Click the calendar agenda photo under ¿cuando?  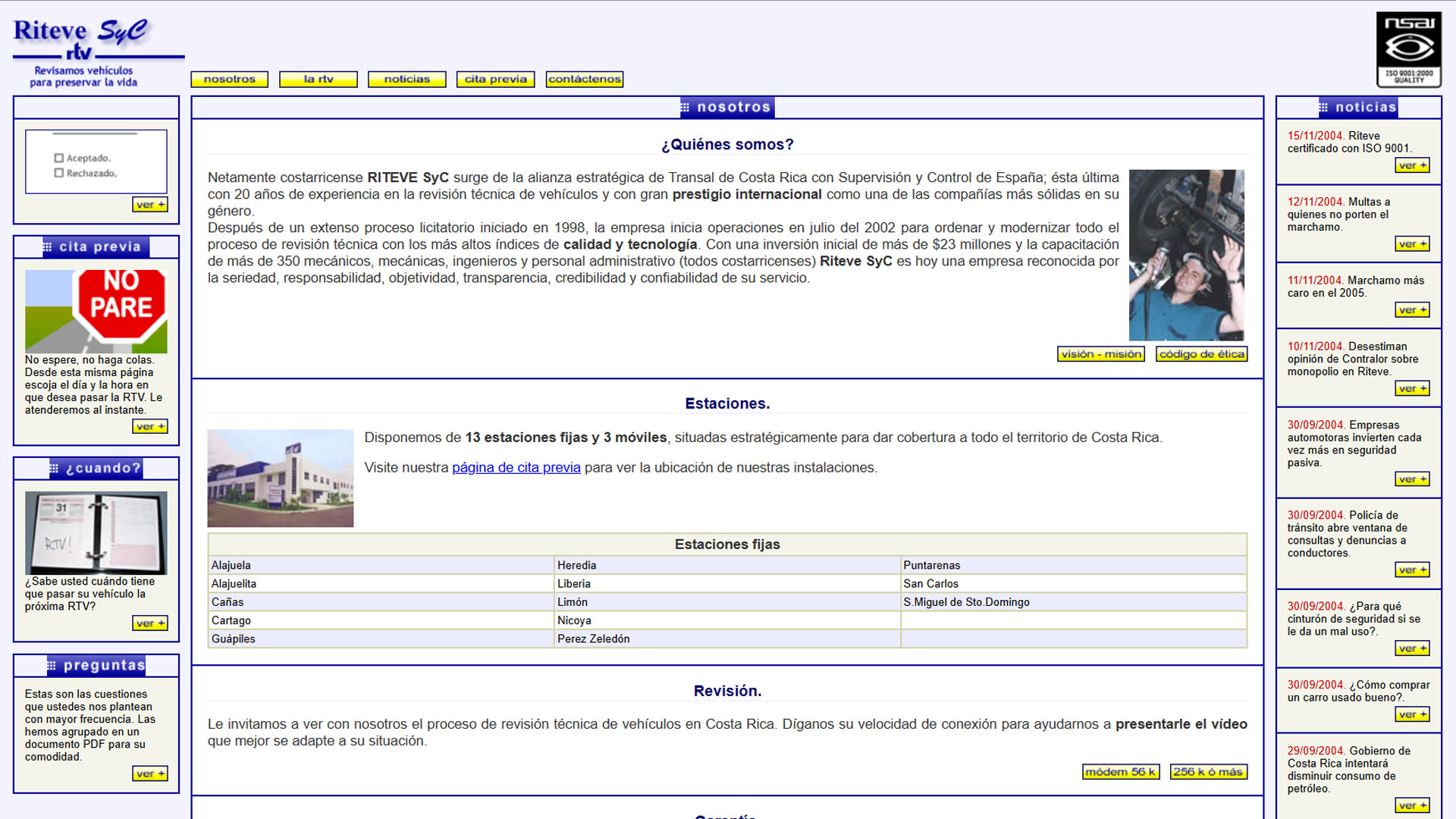coord(96,532)
